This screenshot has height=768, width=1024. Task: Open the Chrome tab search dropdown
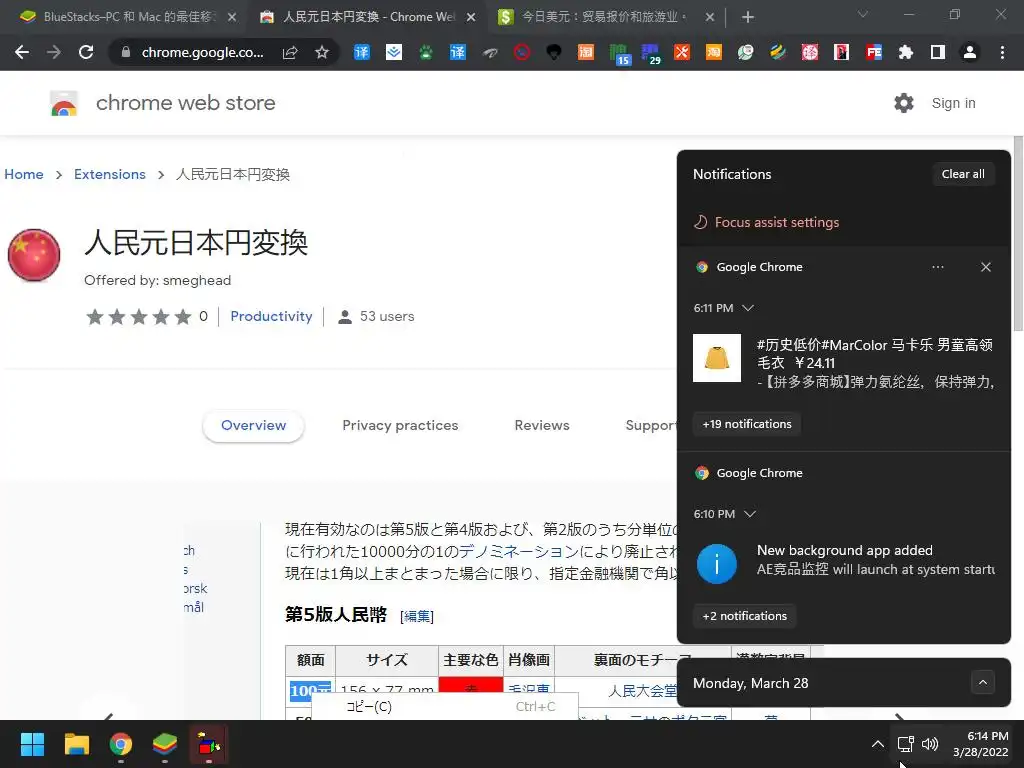point(863,14)
